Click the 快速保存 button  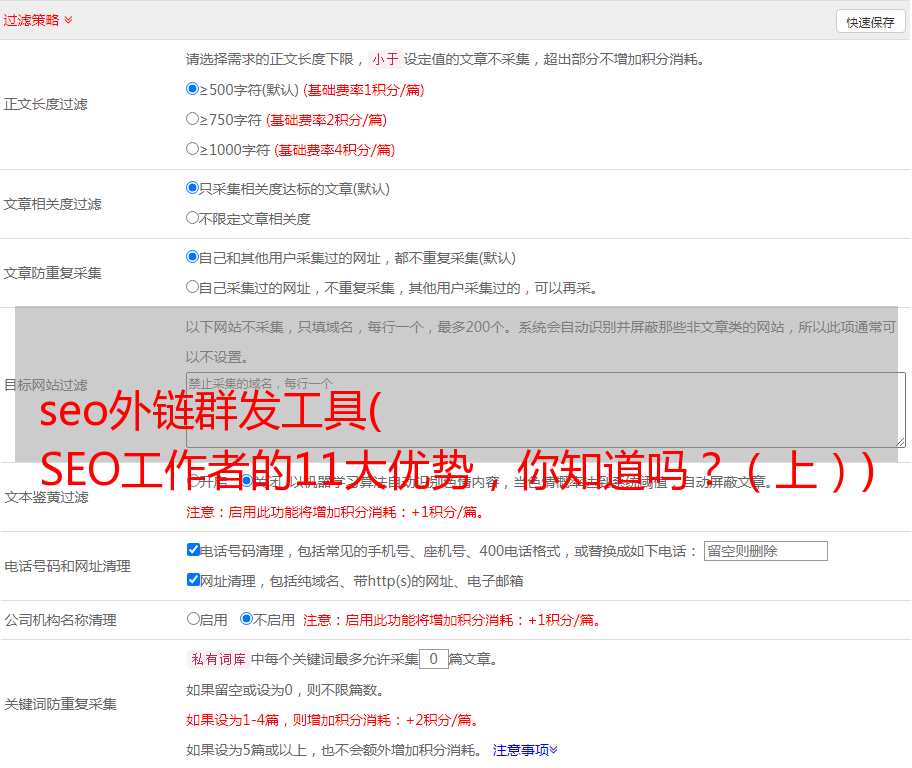870,22
